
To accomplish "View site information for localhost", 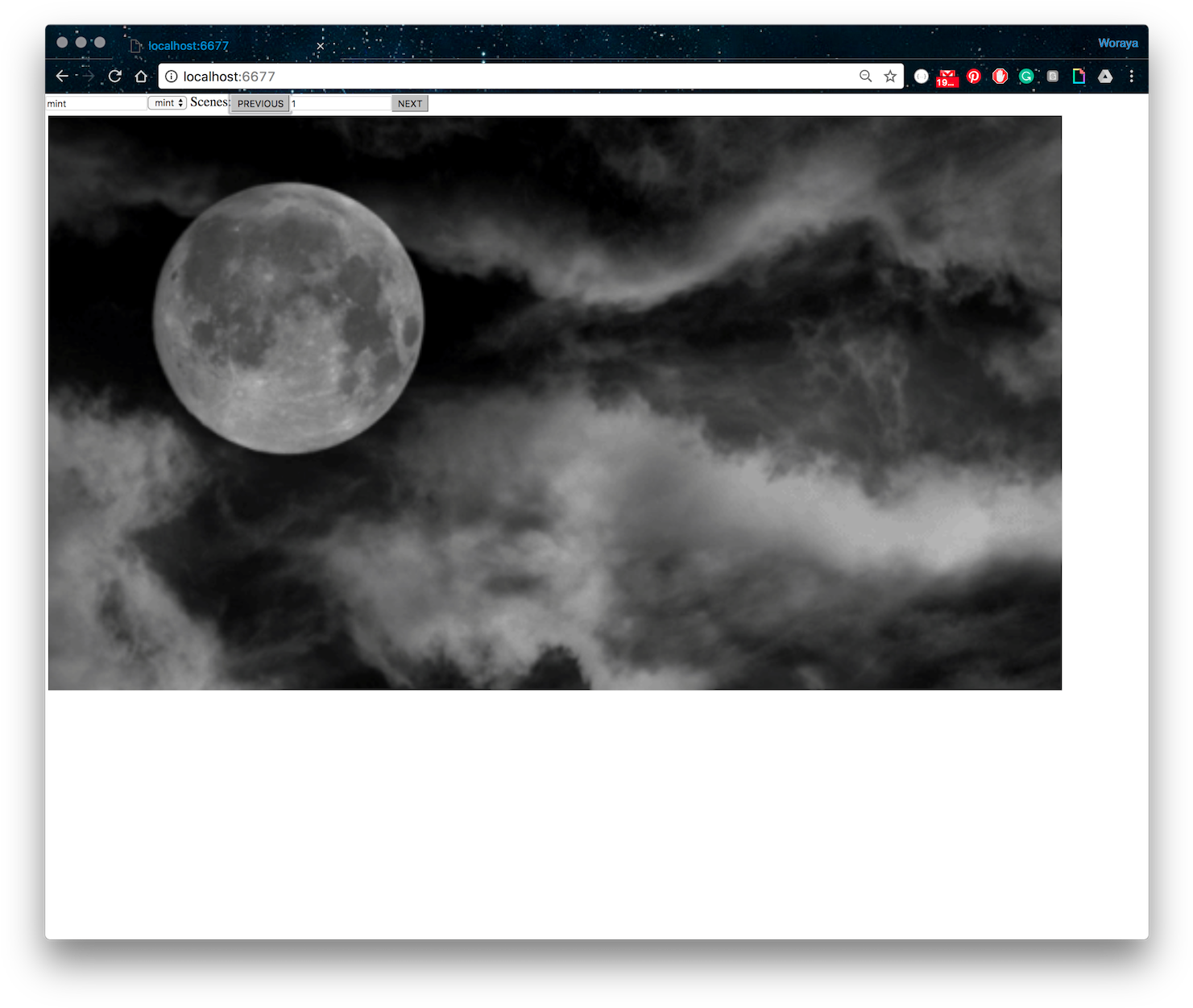I will (x=172, y=77).
